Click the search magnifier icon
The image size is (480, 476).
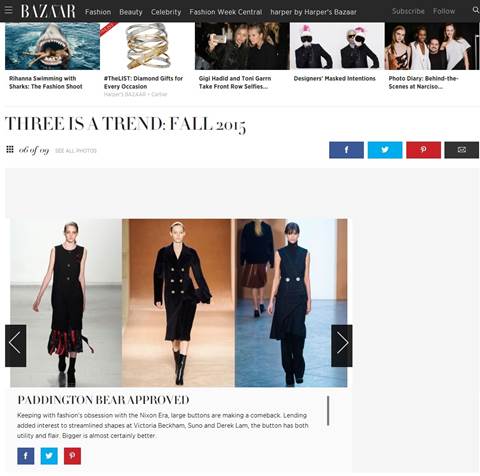pyautogui.click(x=476, y=10)
